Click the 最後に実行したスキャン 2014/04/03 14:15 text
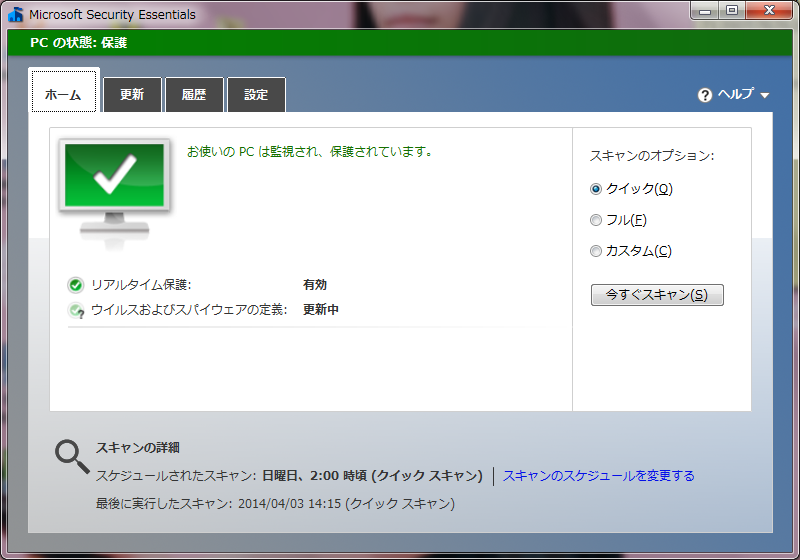The height and width of the screenshot is (560, 800). click(275, 504)
